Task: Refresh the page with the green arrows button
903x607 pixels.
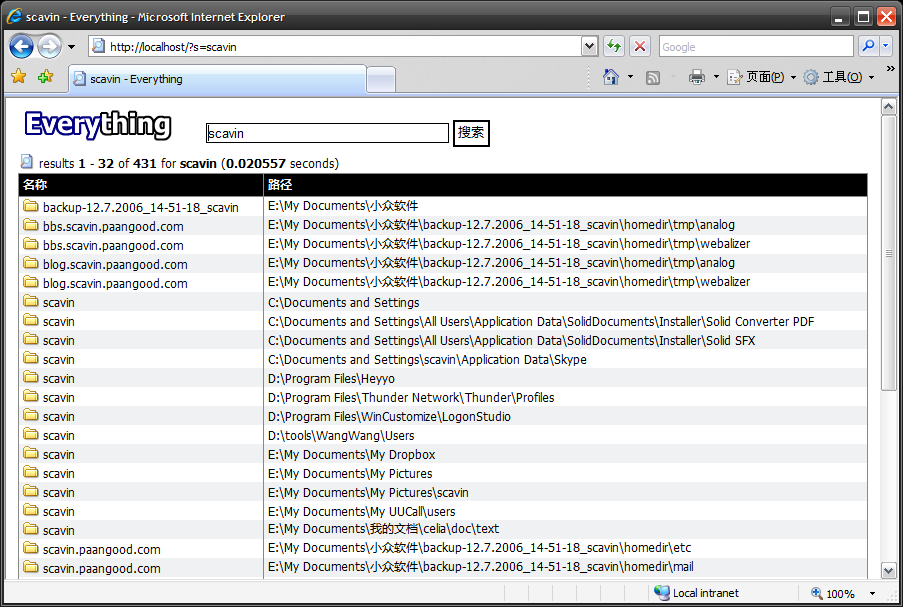Action: click(x=614, y=46)
